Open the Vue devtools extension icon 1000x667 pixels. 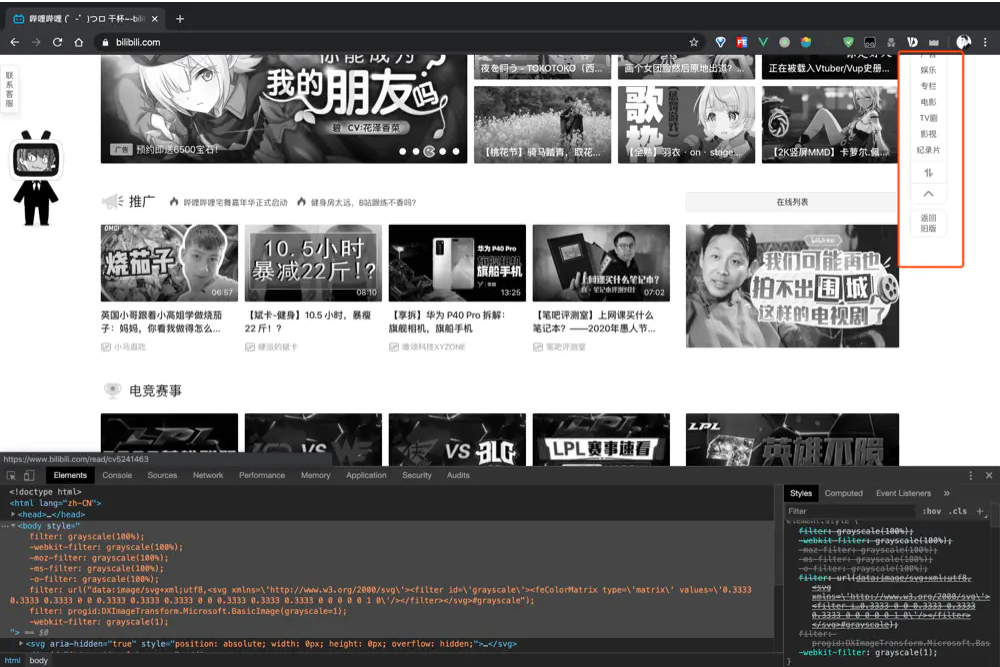[x=763, y=42]
